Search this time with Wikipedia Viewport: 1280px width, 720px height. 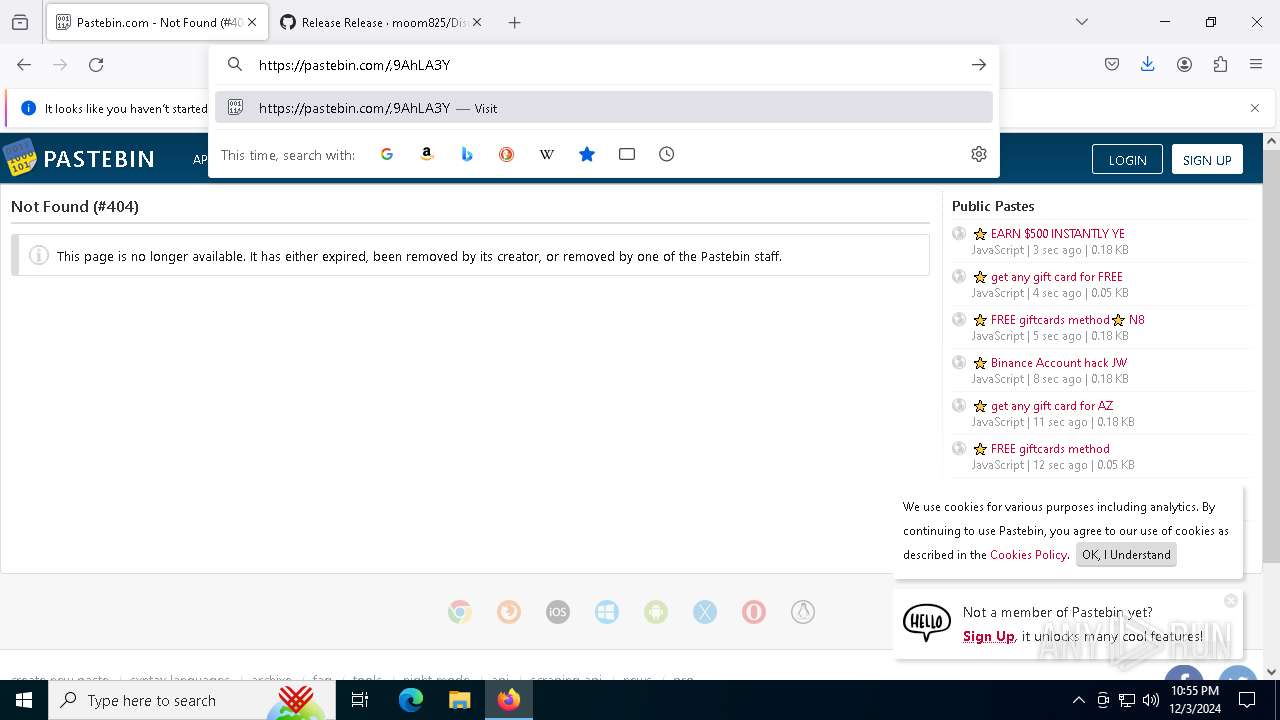coord(547,154)
